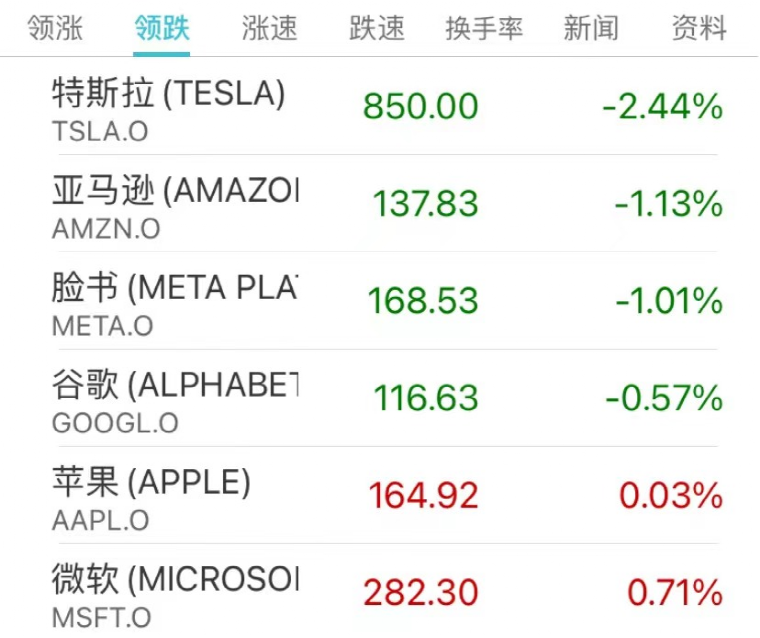Go to the 新闻 tab
760x638 pixels.
(x=591, y=28)
